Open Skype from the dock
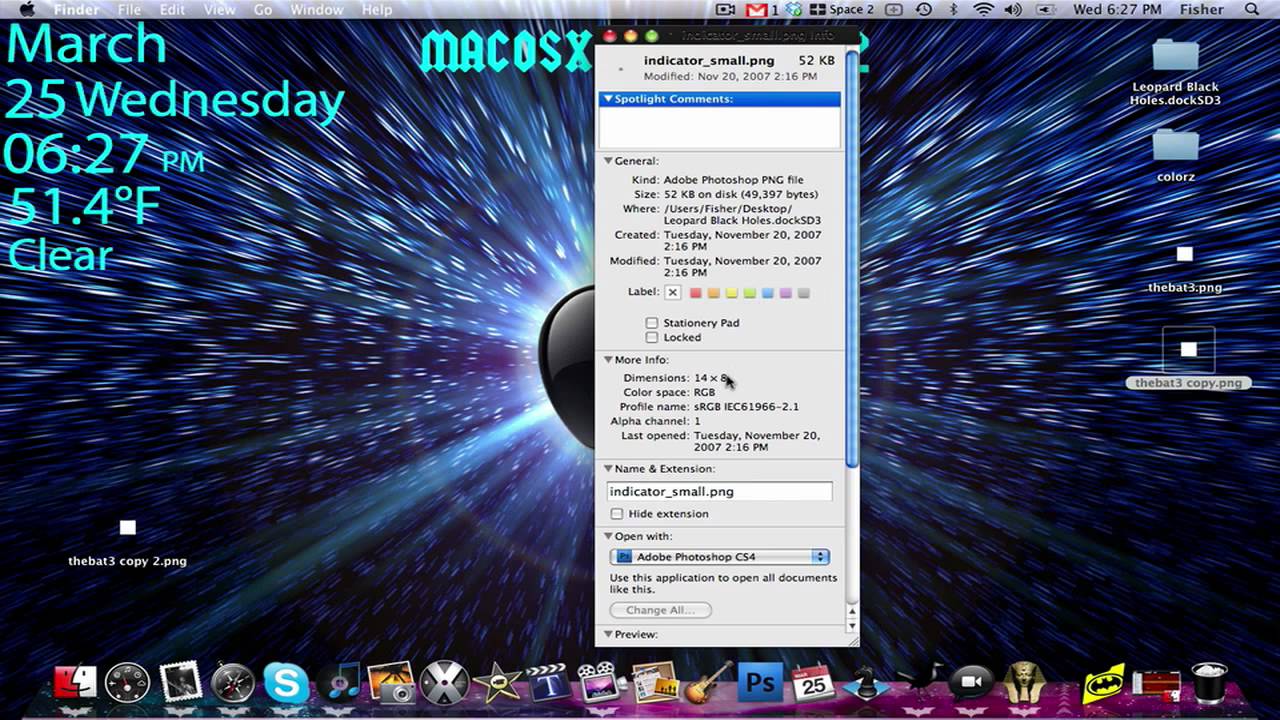The image size is (1280, 720). pyautogui.click(x=286, y=683)
